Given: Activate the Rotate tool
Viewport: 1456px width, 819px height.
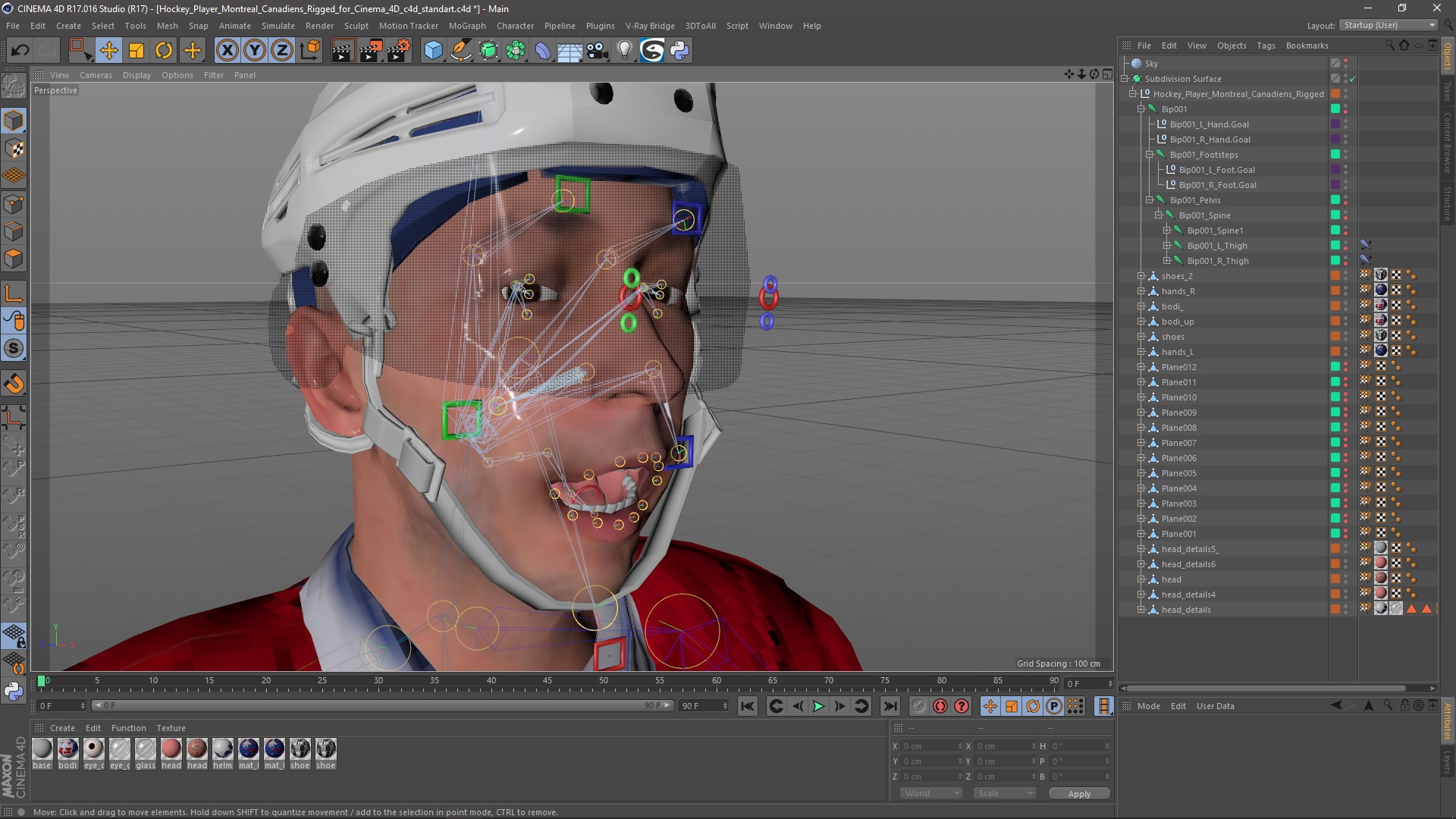Looking at the screenshot, I should (x=164, y=51).
